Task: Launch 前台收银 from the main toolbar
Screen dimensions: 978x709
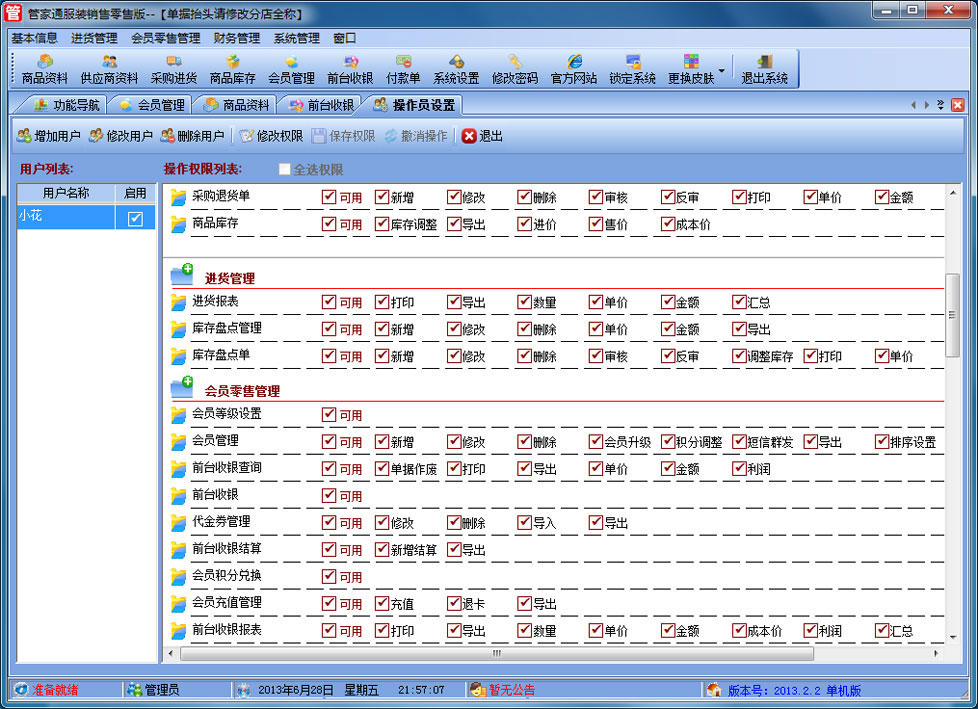Action: coord(349,69)
